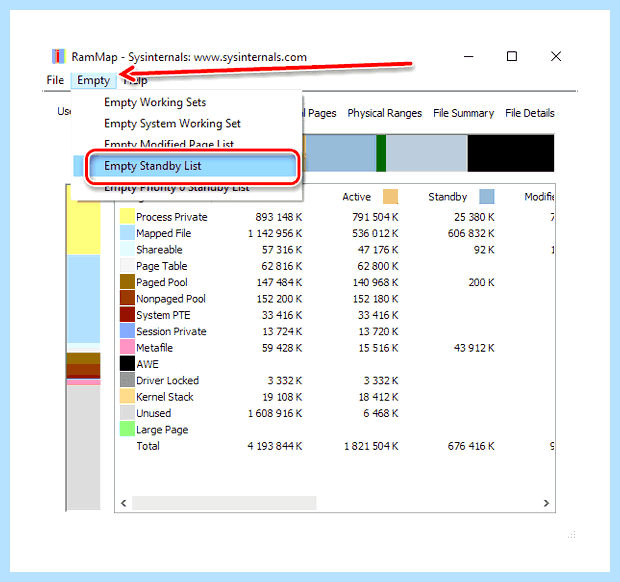Select the AWE row label
Viewport: 620px width, 582px height.
tap(147, 364)
